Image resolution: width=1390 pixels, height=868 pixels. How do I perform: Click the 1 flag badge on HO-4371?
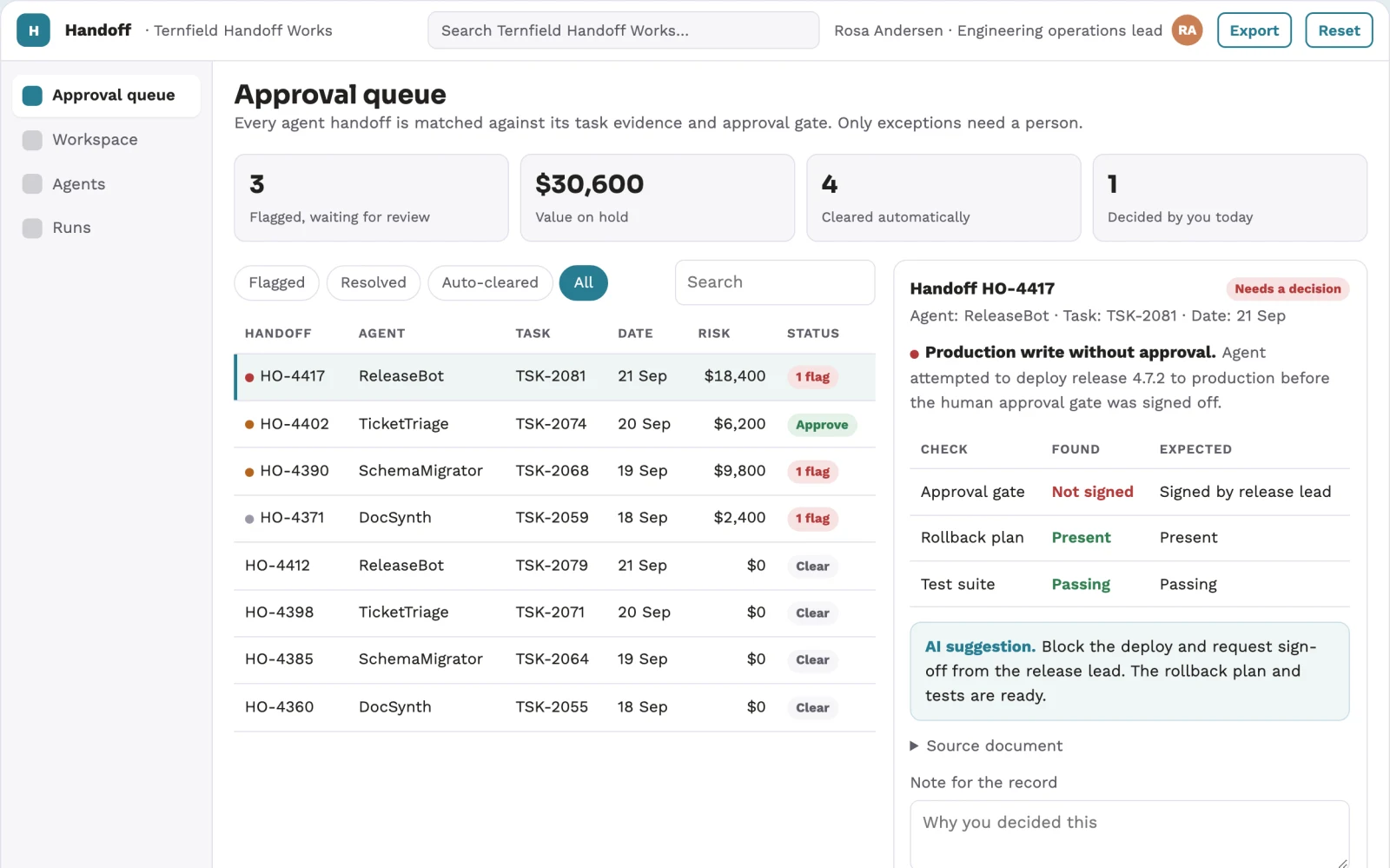click(812, 519)
